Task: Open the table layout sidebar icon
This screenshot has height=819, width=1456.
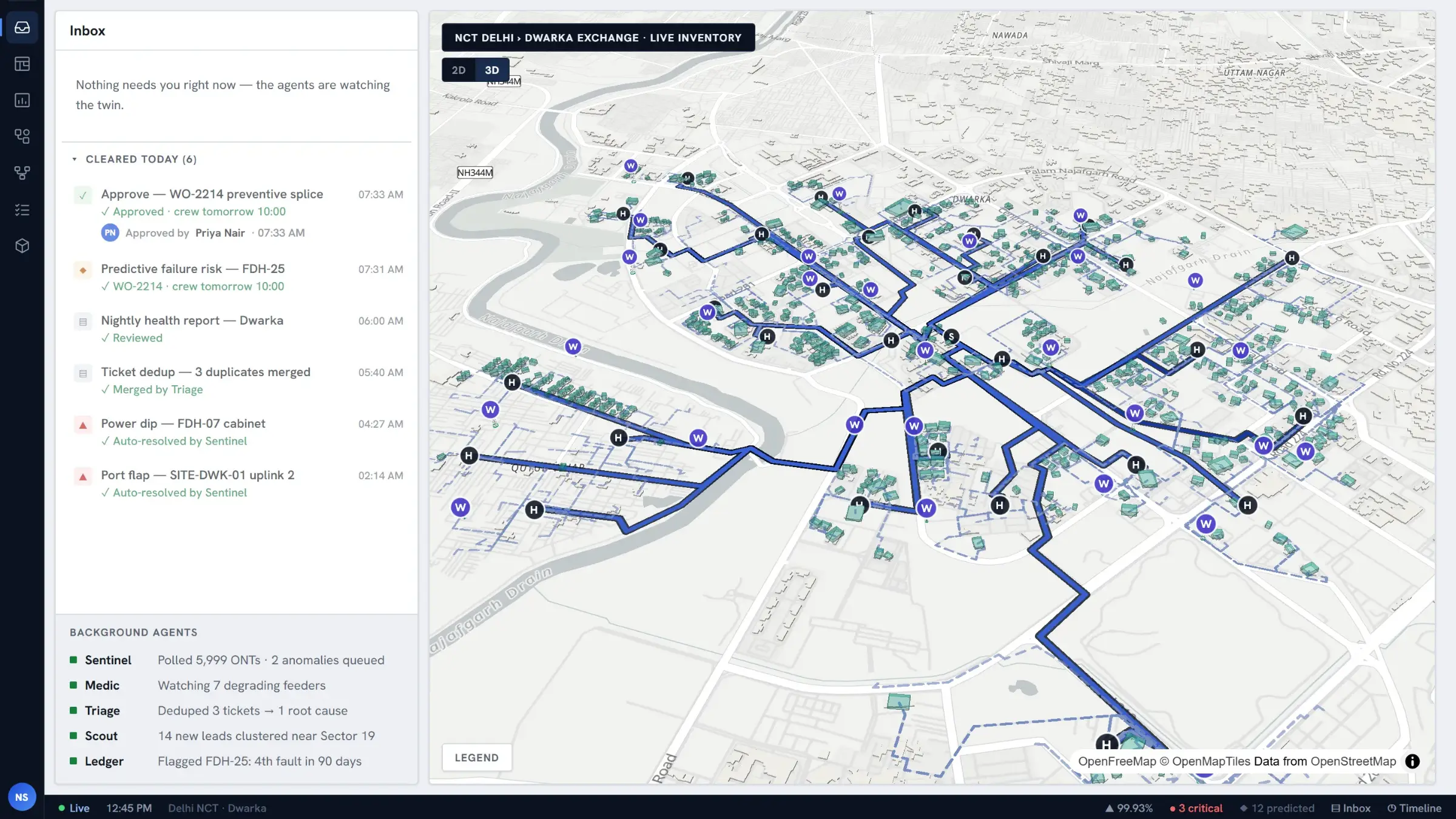Action: pyautogui.click(x=22, y=64)
